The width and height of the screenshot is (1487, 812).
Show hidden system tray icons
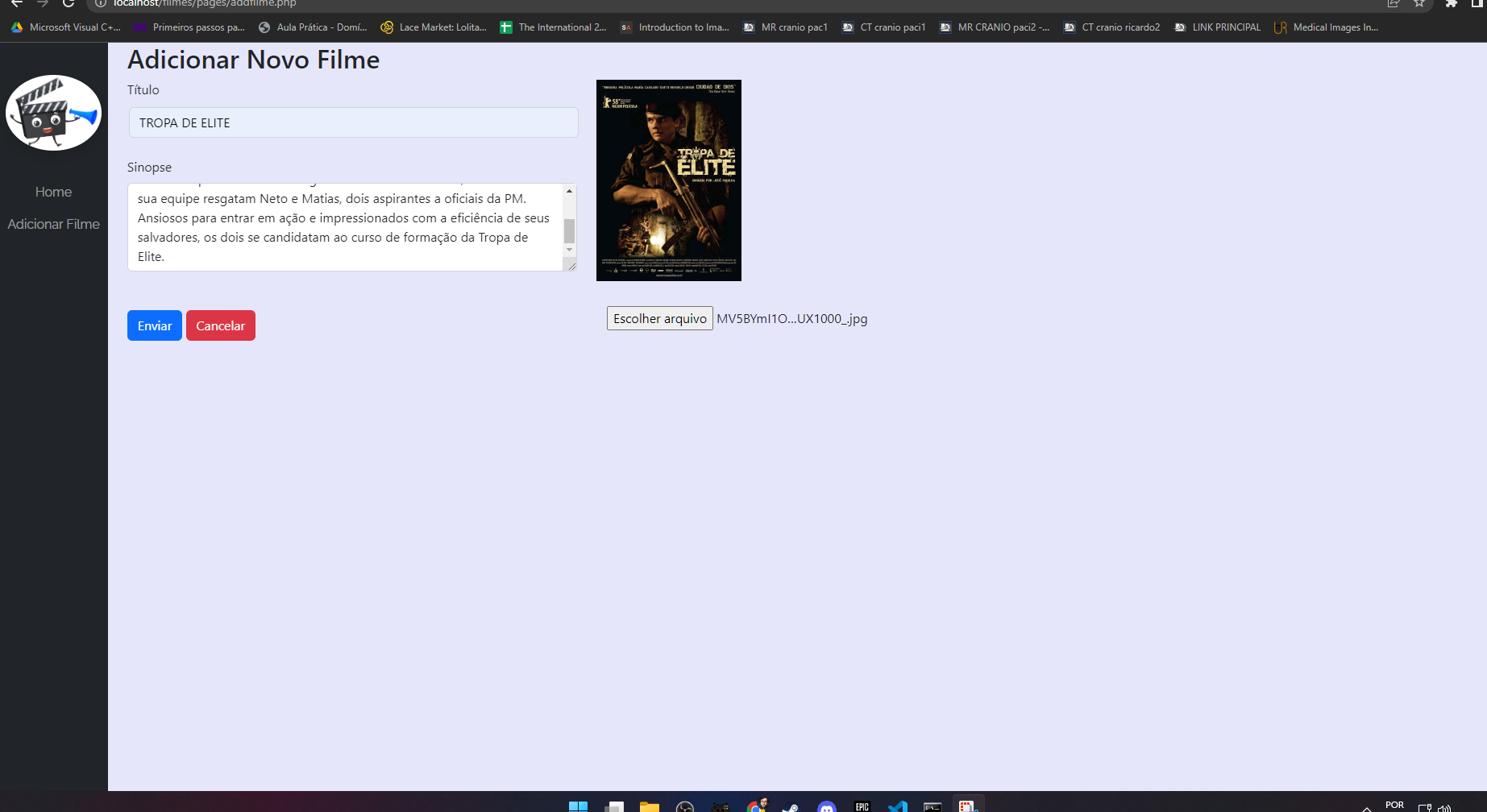click(x=1366, y=807)
